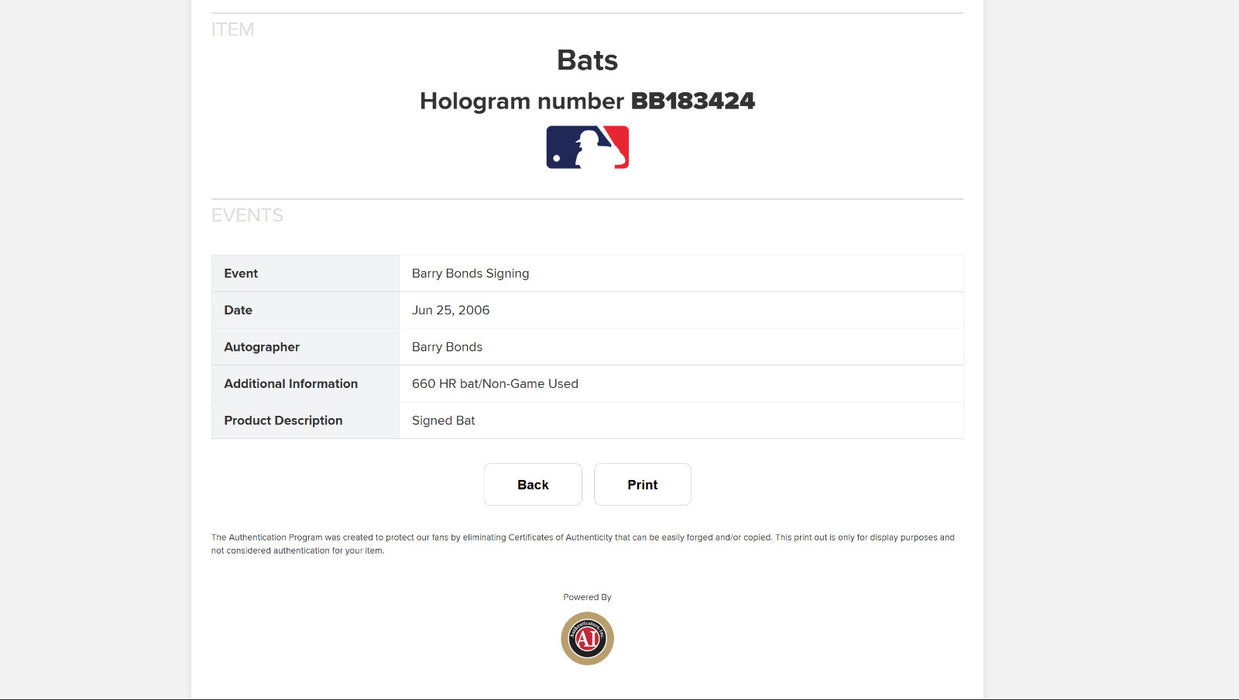Click the Back button
1239x700 pixels.
(532, 484)
